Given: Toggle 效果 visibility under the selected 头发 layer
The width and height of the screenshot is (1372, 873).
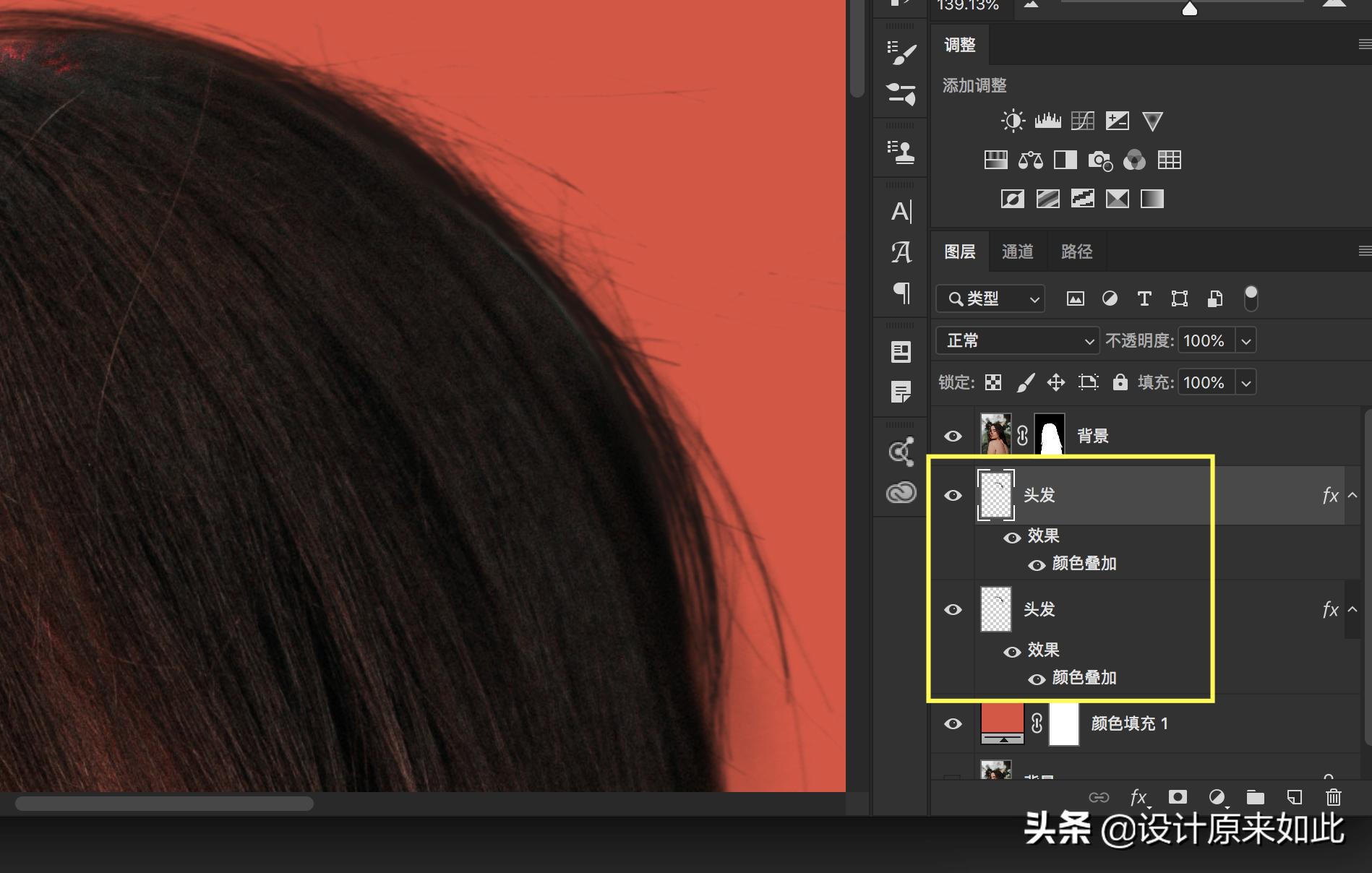Looking at the screenshot, I should coord(1012,537).
